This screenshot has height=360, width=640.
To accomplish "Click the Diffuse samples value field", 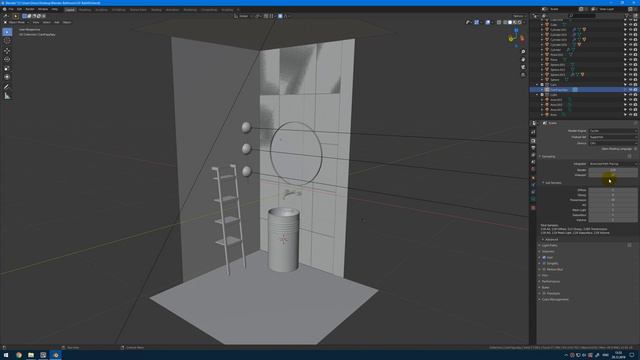I will [x=613, y=190].
